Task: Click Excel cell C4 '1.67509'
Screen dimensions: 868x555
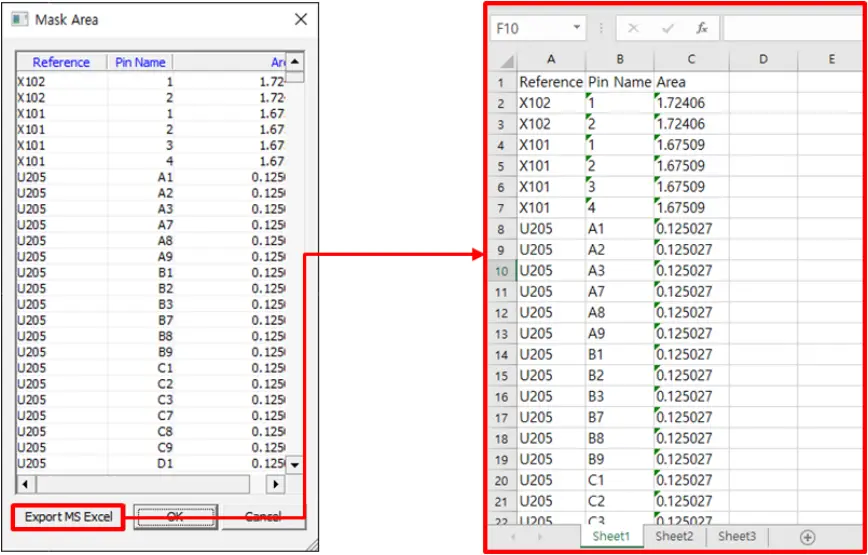Action: pos(691,146)
